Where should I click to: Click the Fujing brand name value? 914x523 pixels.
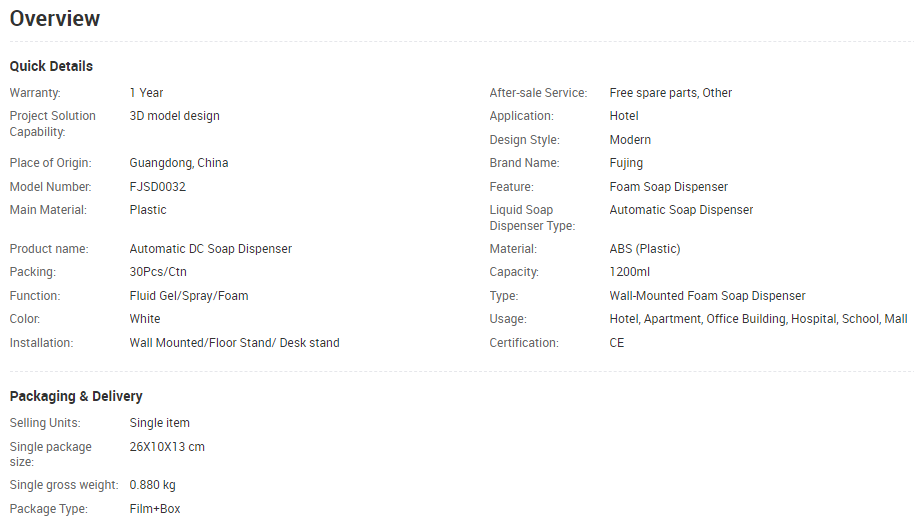(626, 163)
